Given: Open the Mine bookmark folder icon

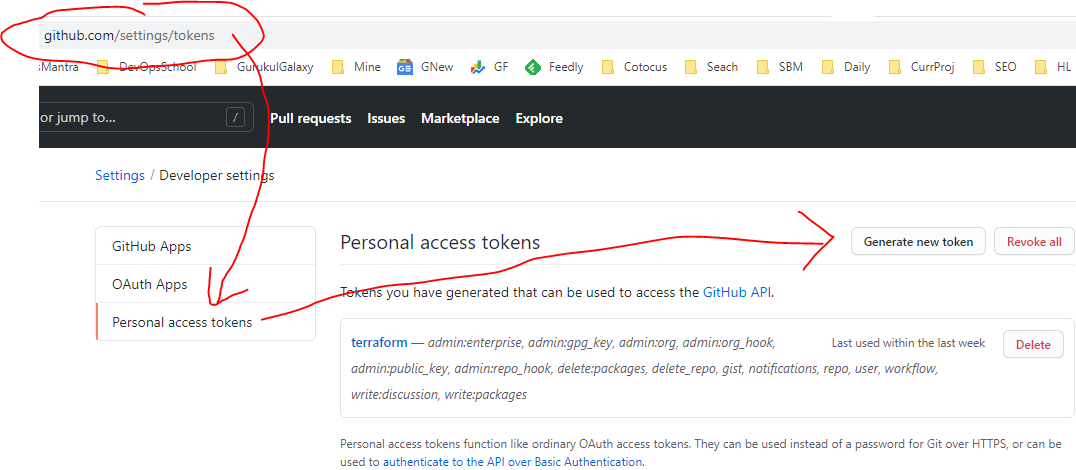Looking at the screenshot, I should (338, 67).
